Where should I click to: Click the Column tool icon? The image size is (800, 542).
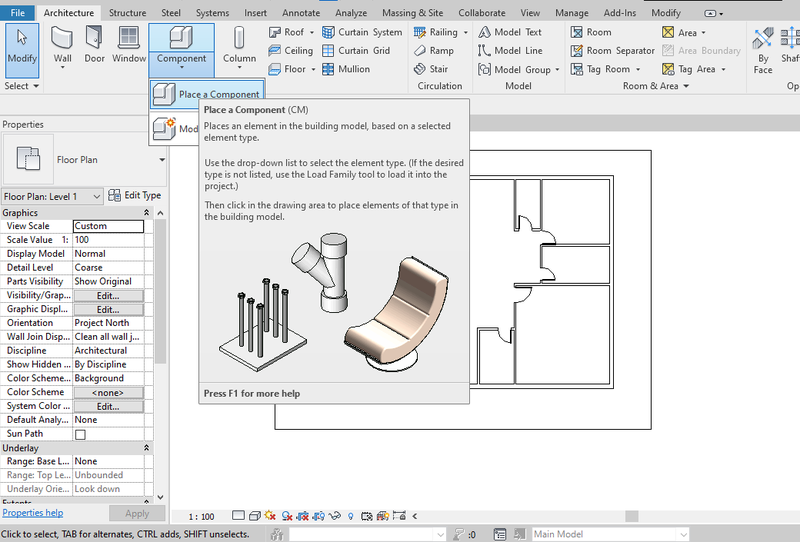tap(239, 39)
